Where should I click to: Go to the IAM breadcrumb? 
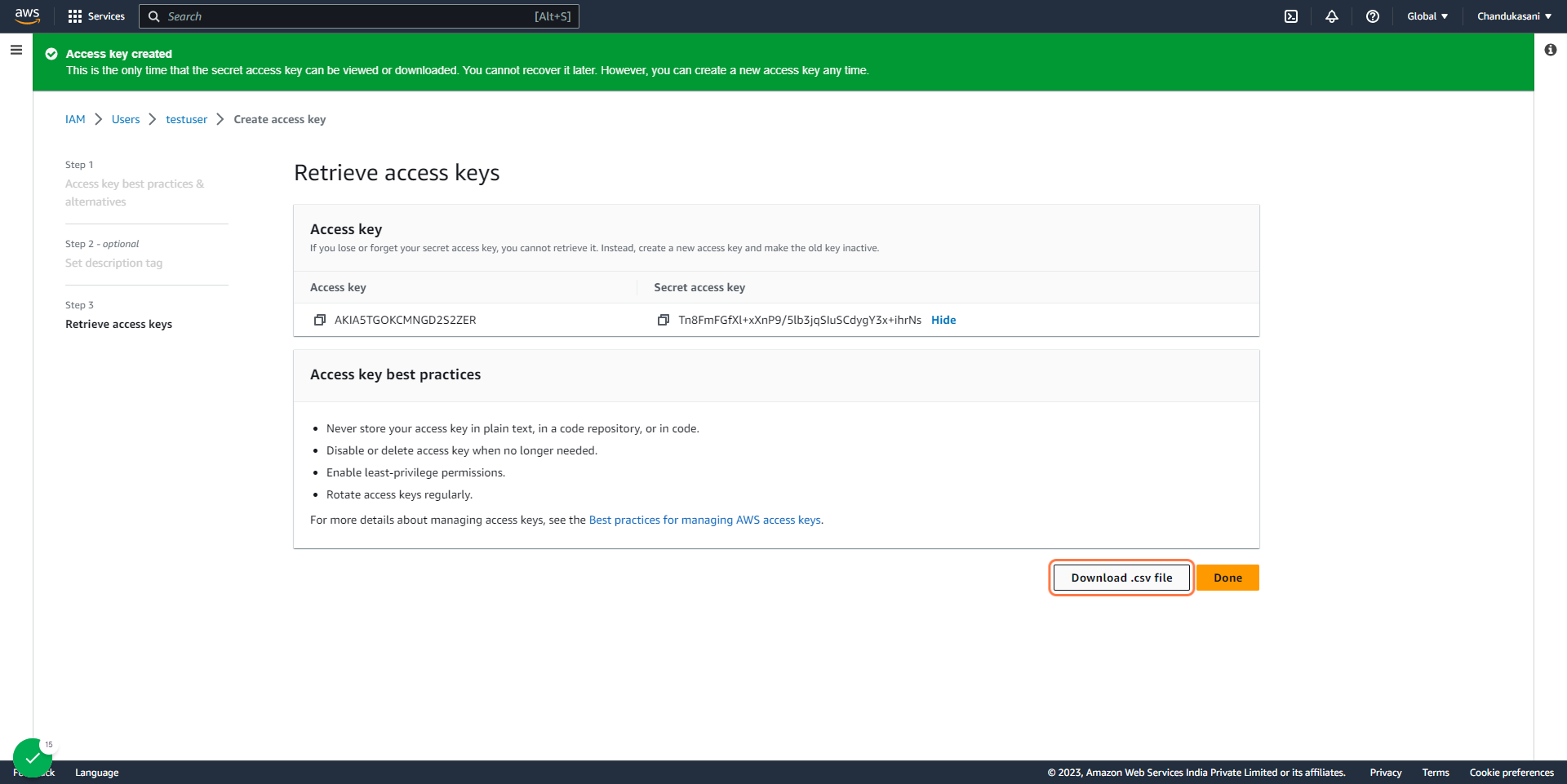point(75,119)
